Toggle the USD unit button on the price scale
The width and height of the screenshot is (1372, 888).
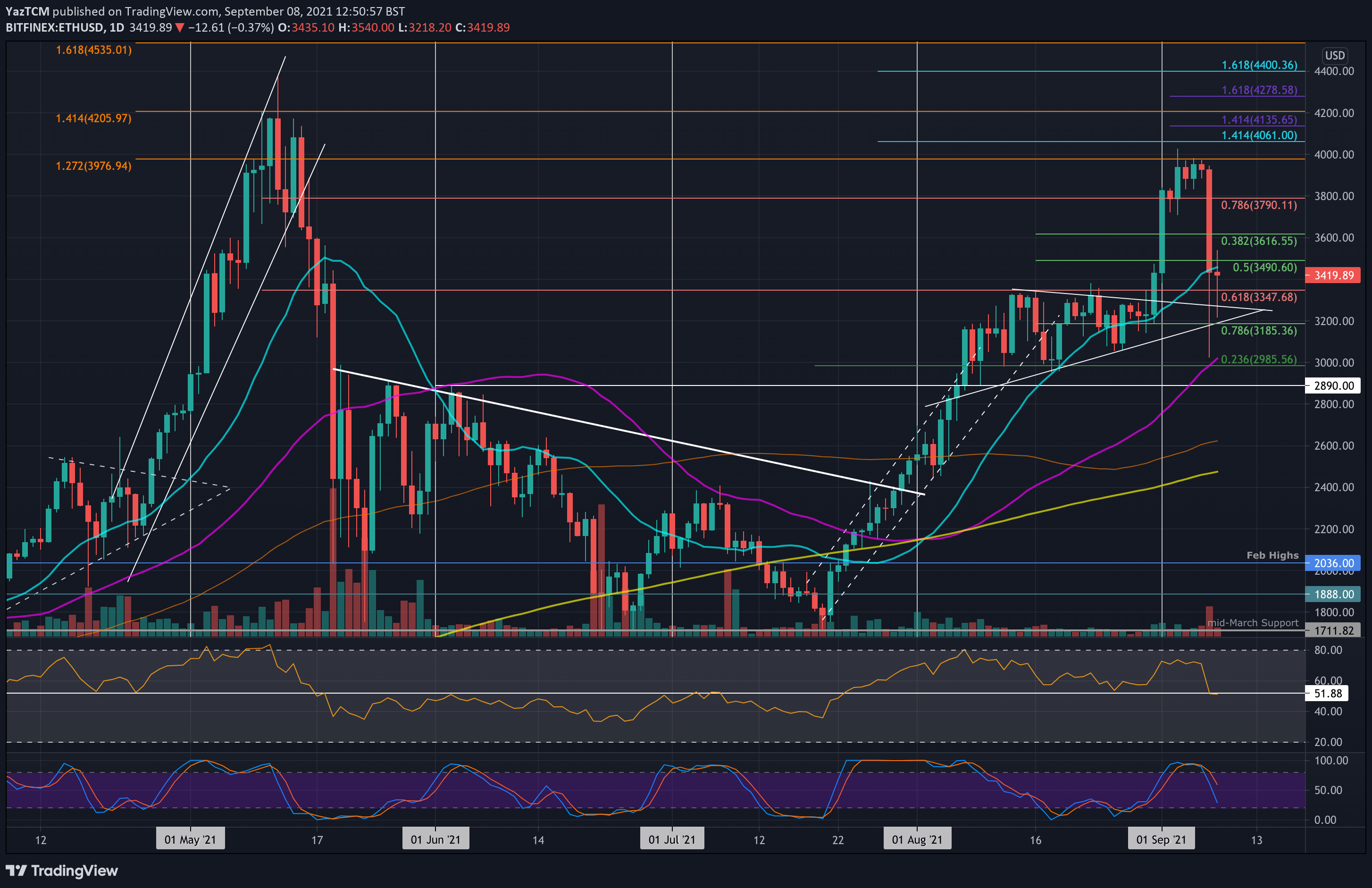point(1335,55)
